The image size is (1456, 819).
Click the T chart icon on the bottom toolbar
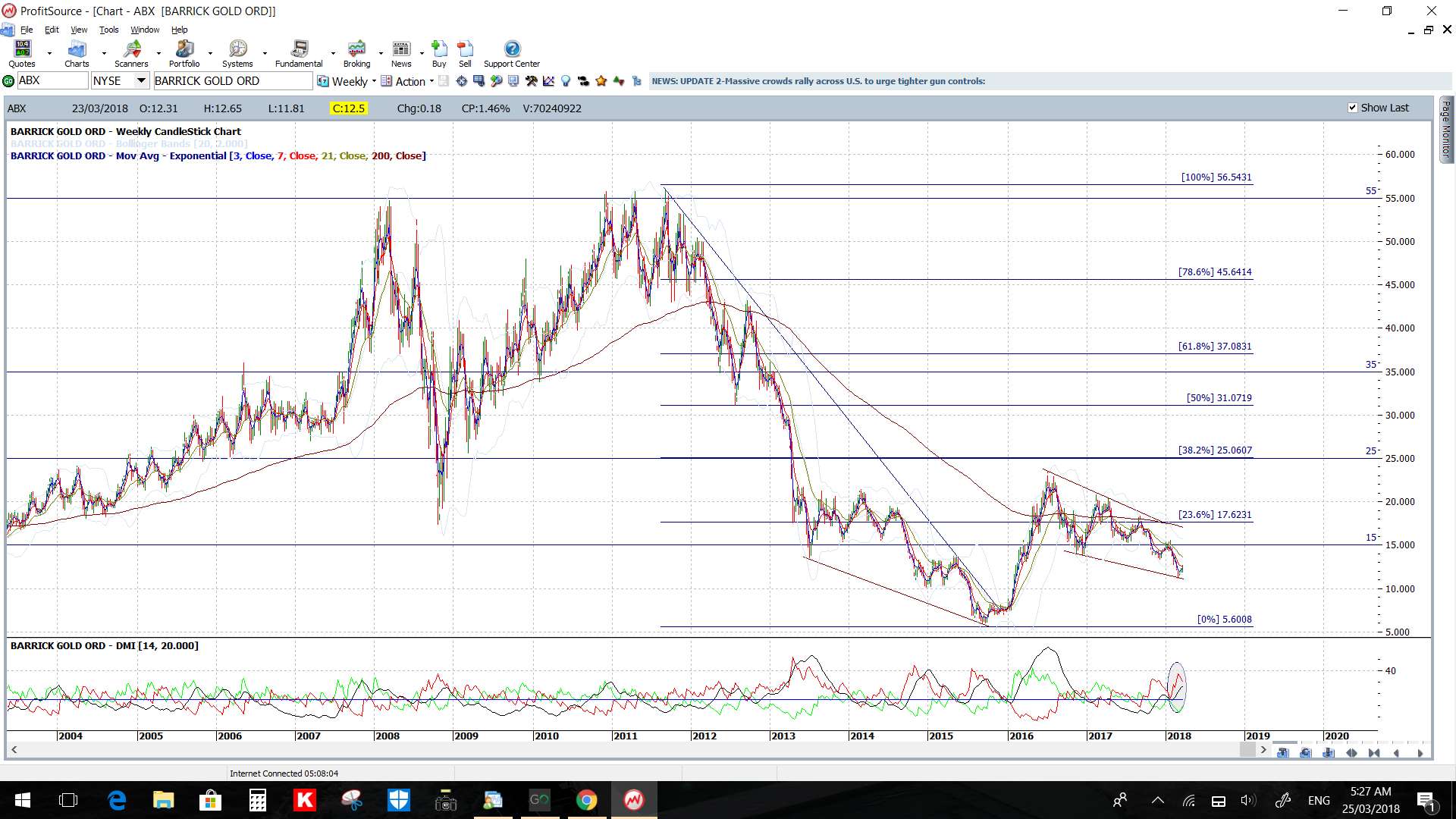click(x=1283, y=753)
